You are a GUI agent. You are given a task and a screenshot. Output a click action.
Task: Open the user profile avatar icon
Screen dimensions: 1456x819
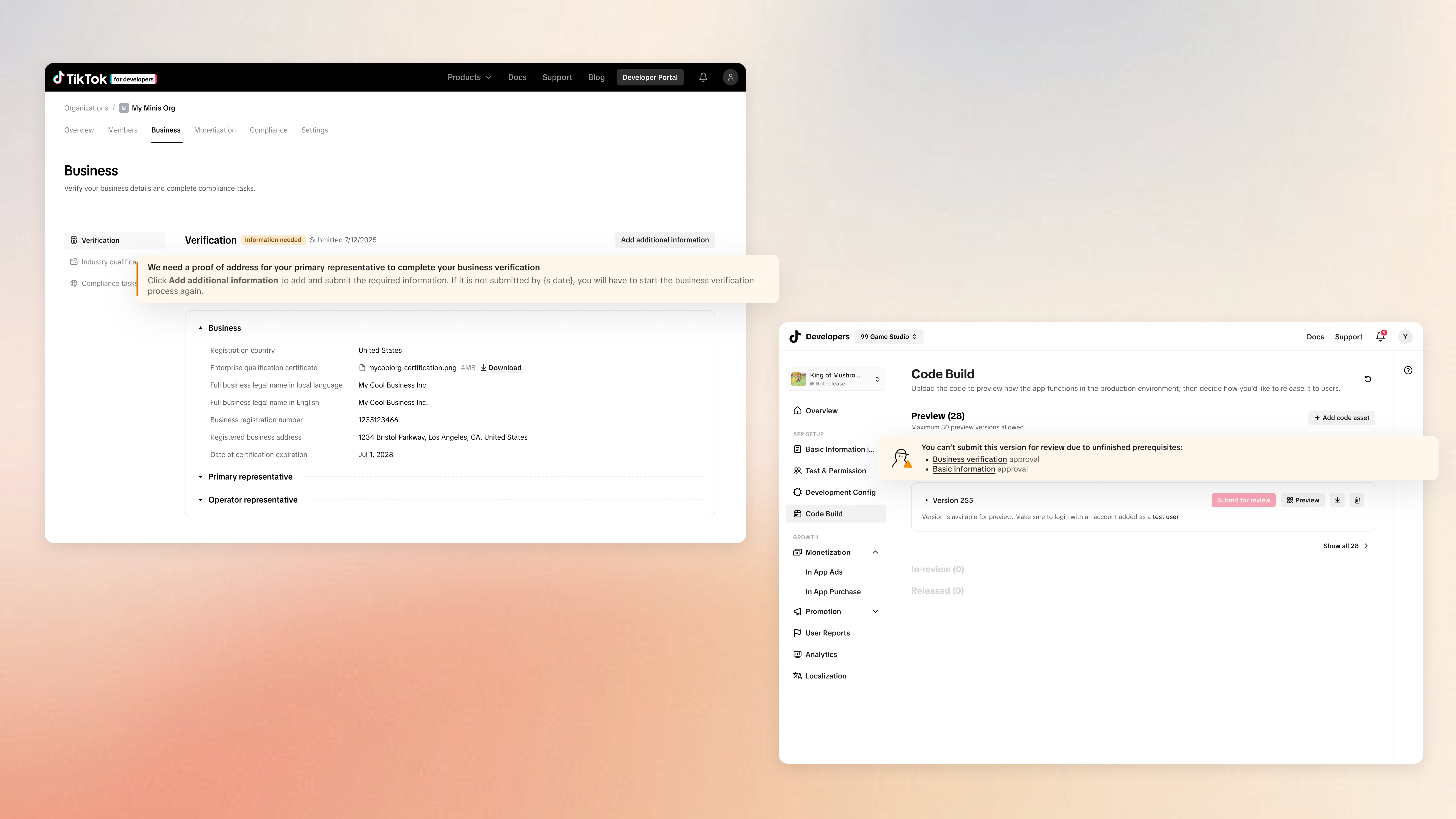click(730, 77)
